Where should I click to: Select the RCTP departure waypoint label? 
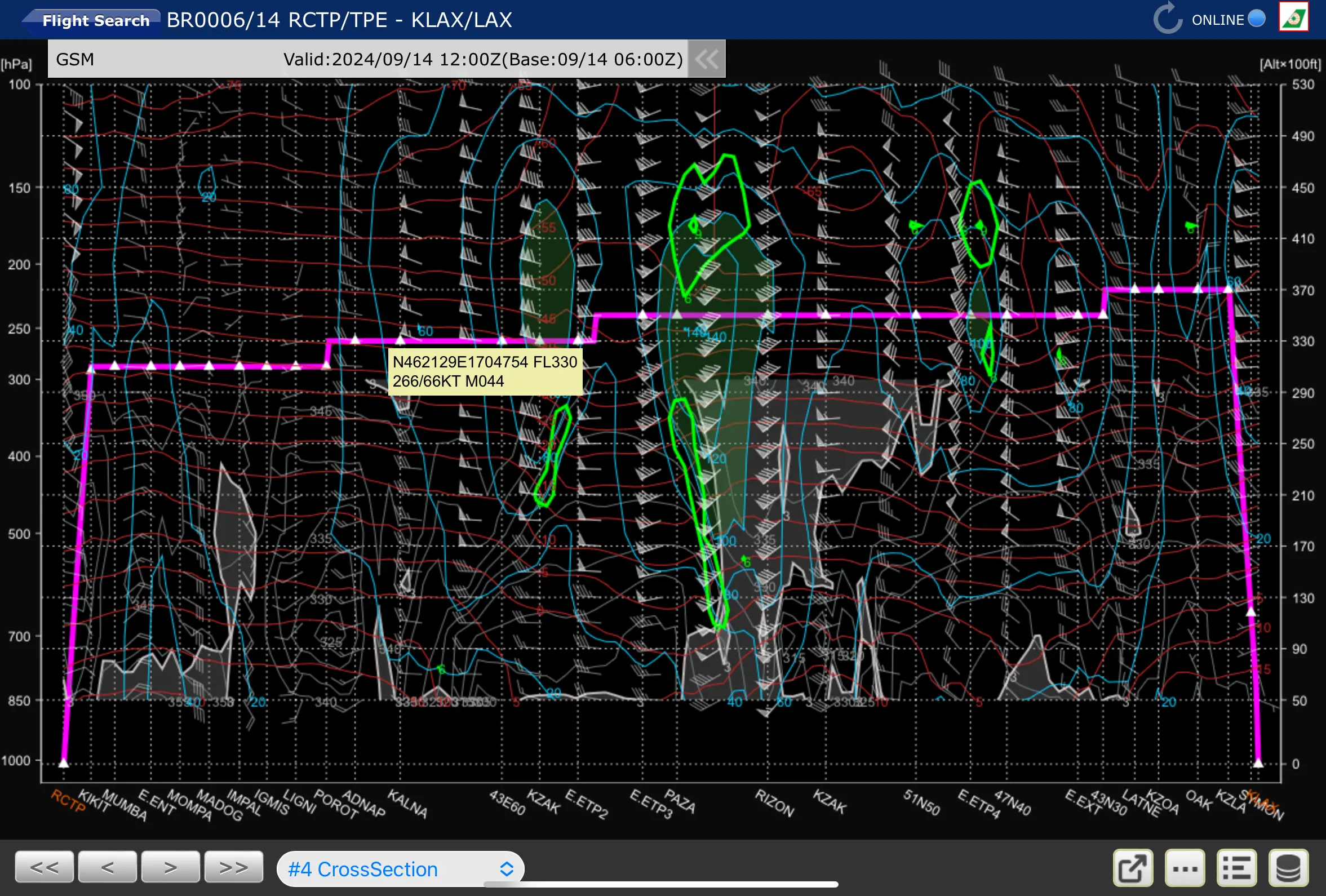point(67,800)
